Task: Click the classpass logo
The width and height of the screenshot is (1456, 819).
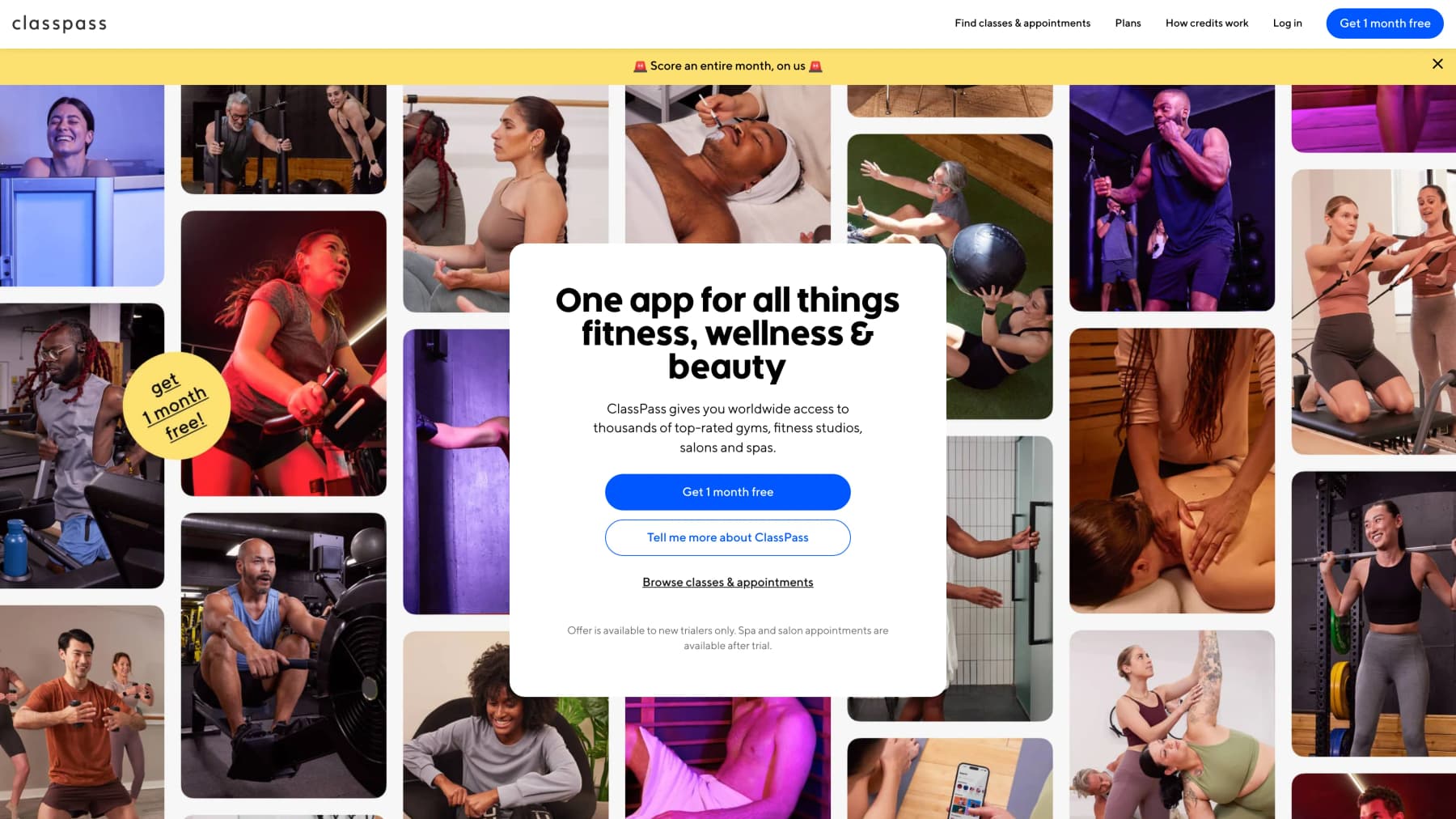Action: tap(59, 23)
